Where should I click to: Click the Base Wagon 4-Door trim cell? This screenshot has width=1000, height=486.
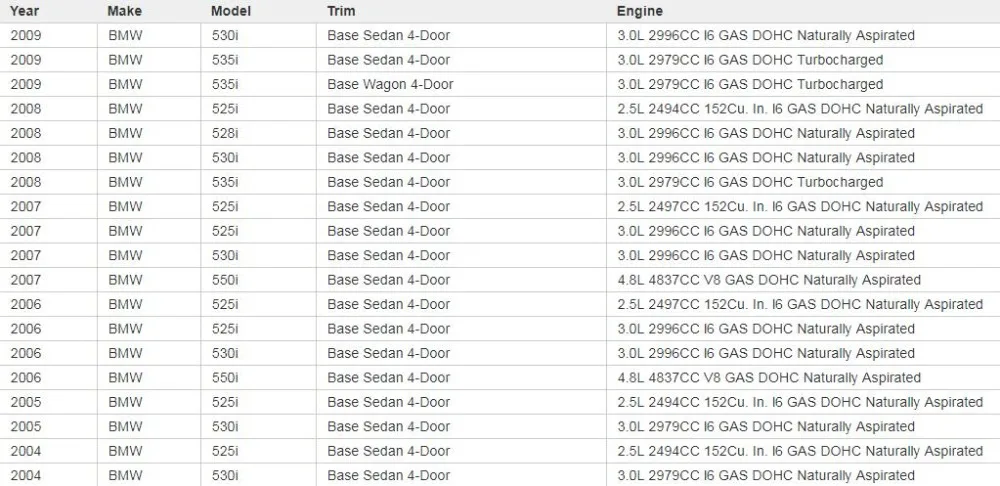(461, 84)
